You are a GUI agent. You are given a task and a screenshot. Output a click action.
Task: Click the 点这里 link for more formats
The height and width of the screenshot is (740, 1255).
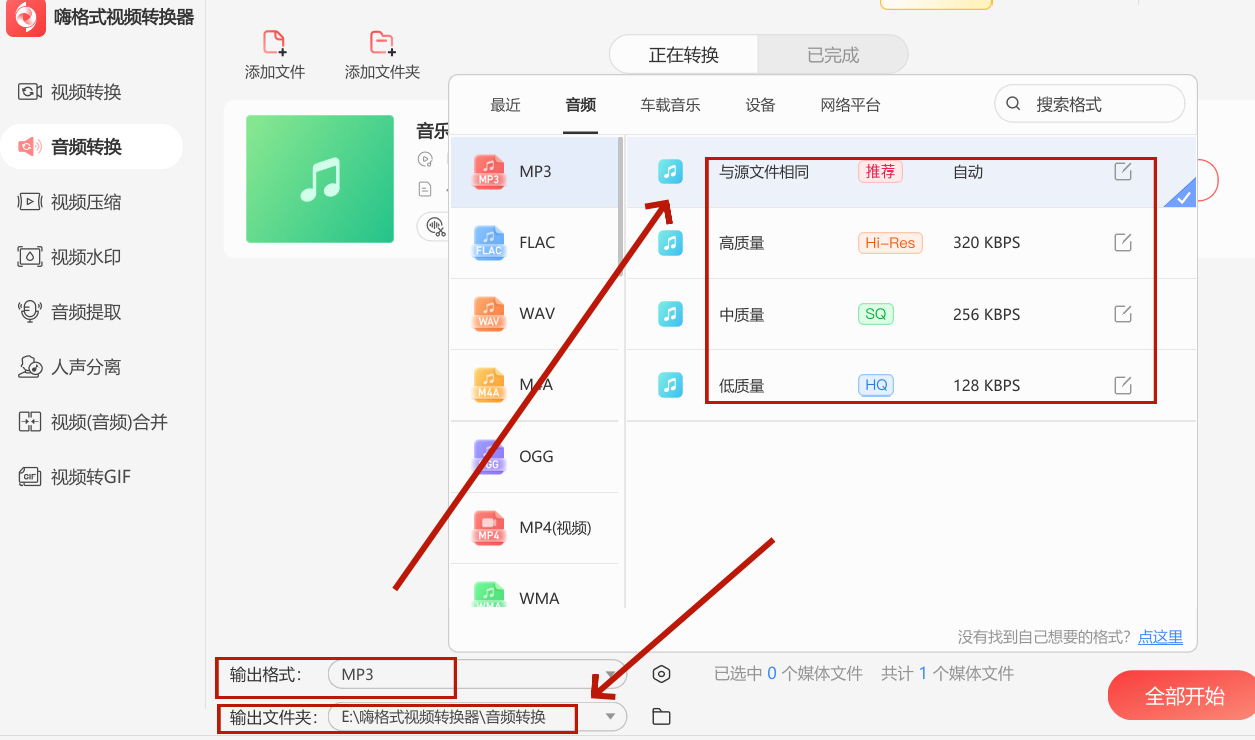point(1160,636)
